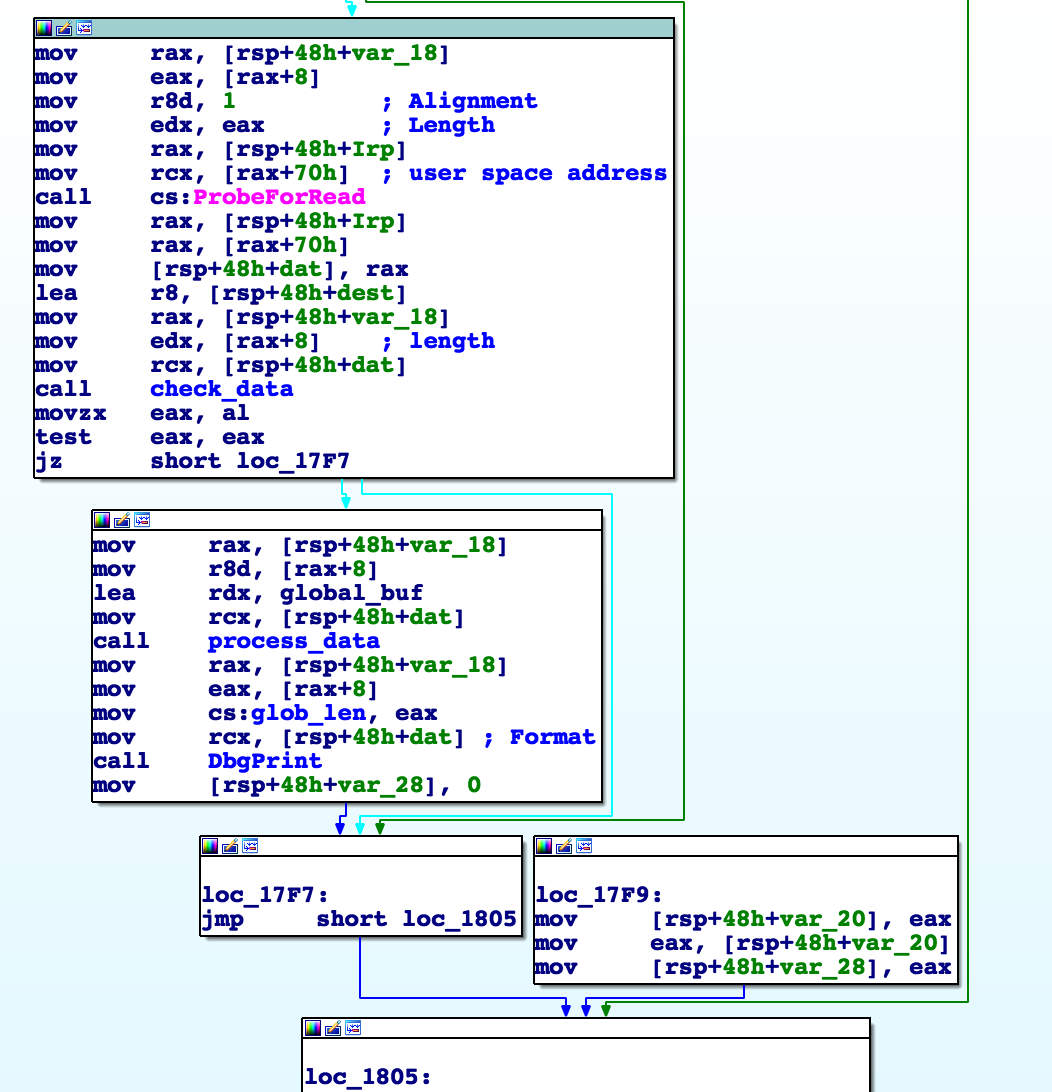
Task: Click the pencil edit icon in the ProbeForRead block
Action: 64,28
